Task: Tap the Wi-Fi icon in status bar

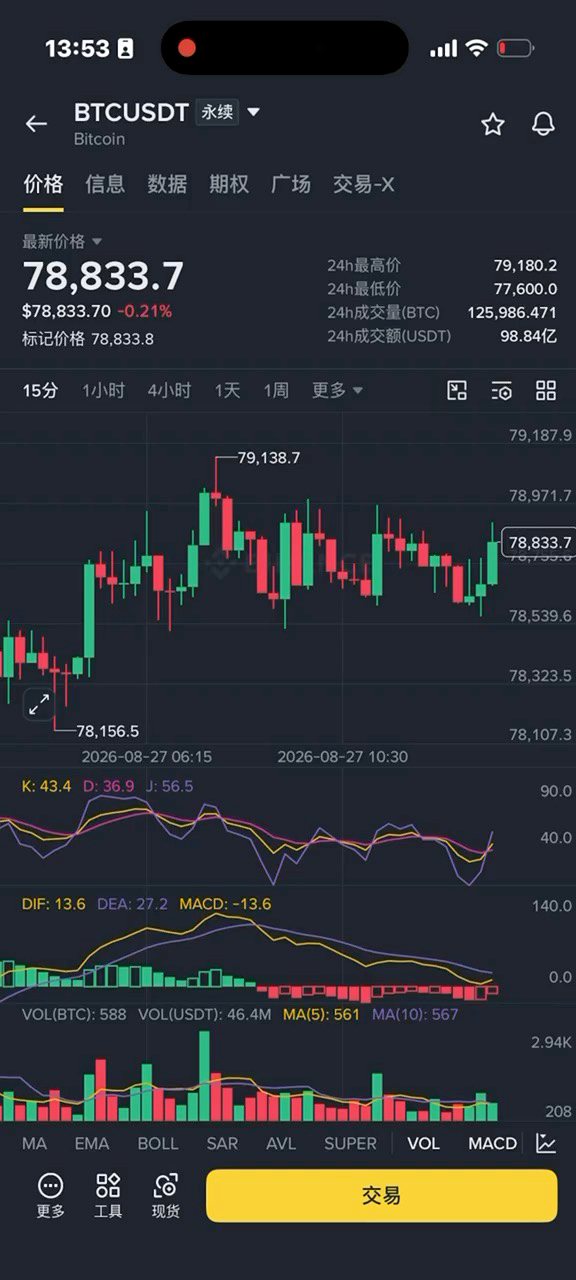Action: click(477, 48)
